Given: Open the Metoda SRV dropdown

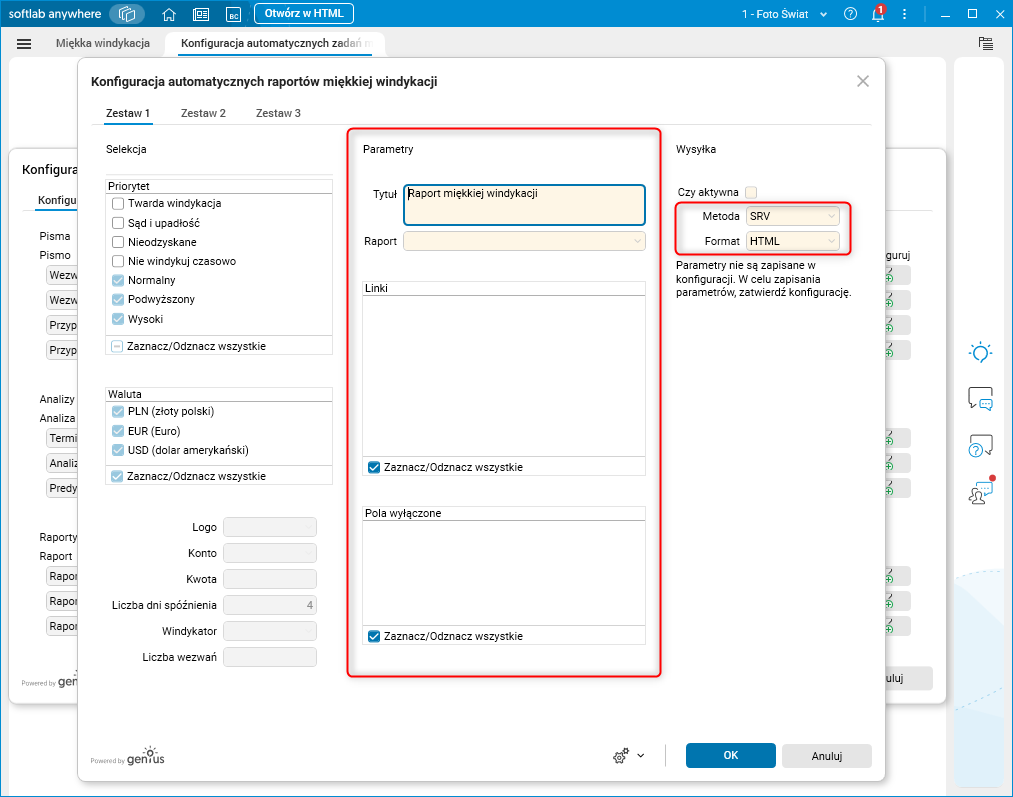Looking at the screenshot, I should (793, 216).
